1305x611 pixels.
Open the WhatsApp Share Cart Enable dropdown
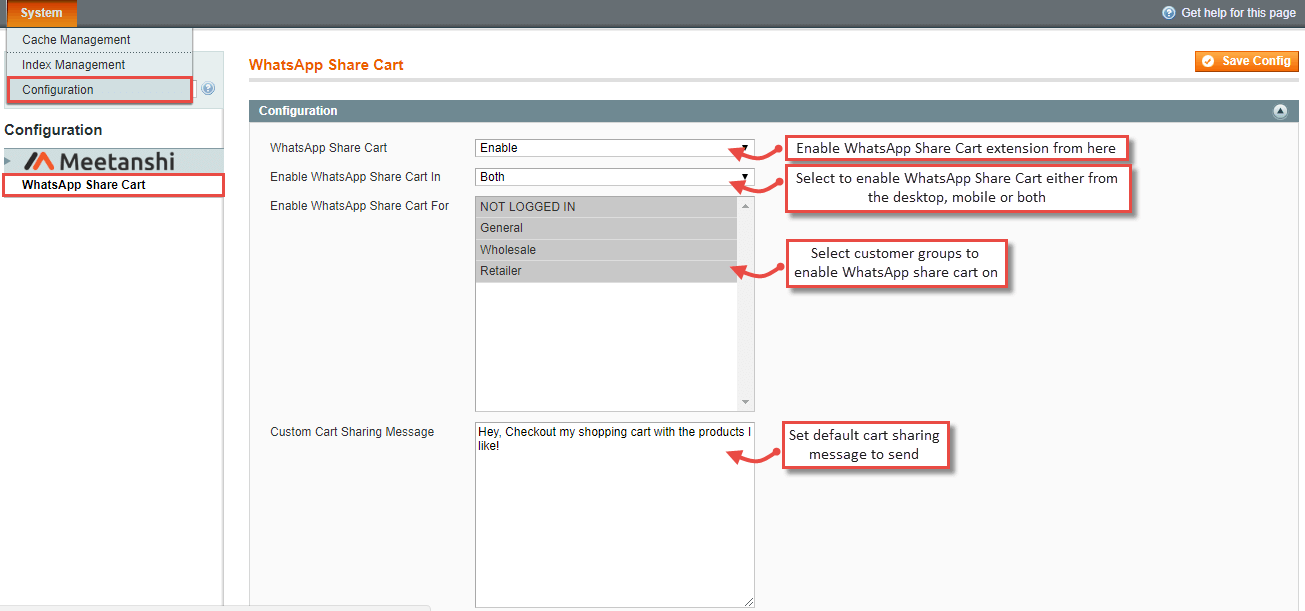tap(614, 148)
